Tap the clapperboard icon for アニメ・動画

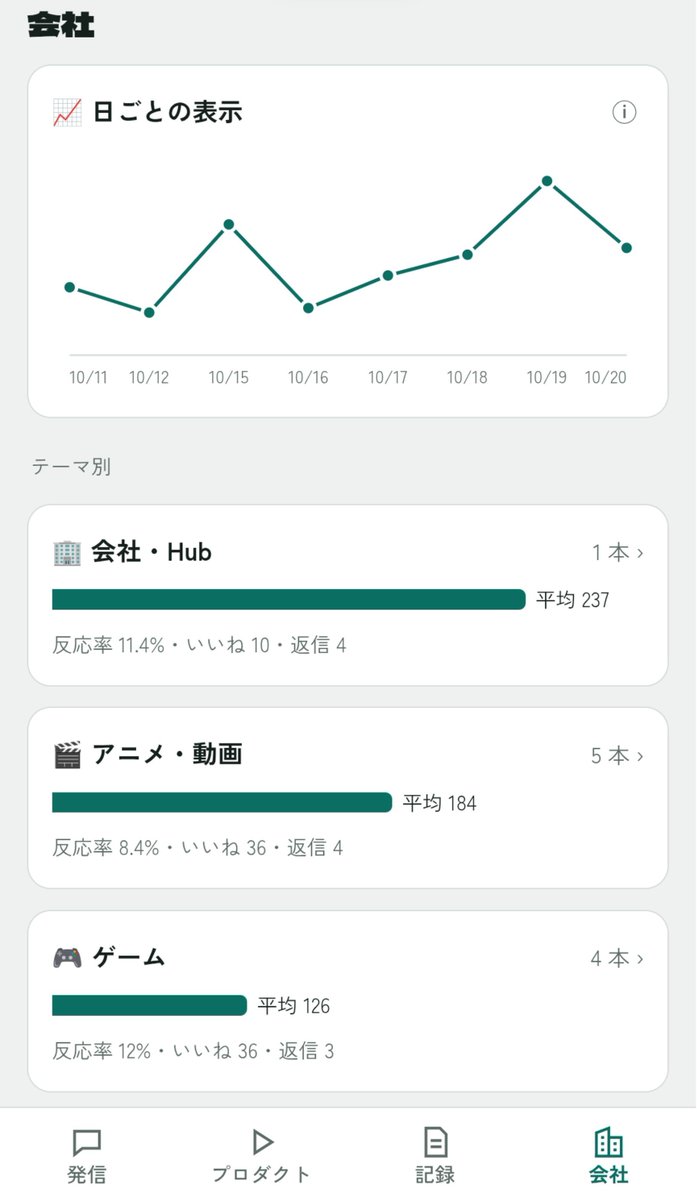coord(66,755)
